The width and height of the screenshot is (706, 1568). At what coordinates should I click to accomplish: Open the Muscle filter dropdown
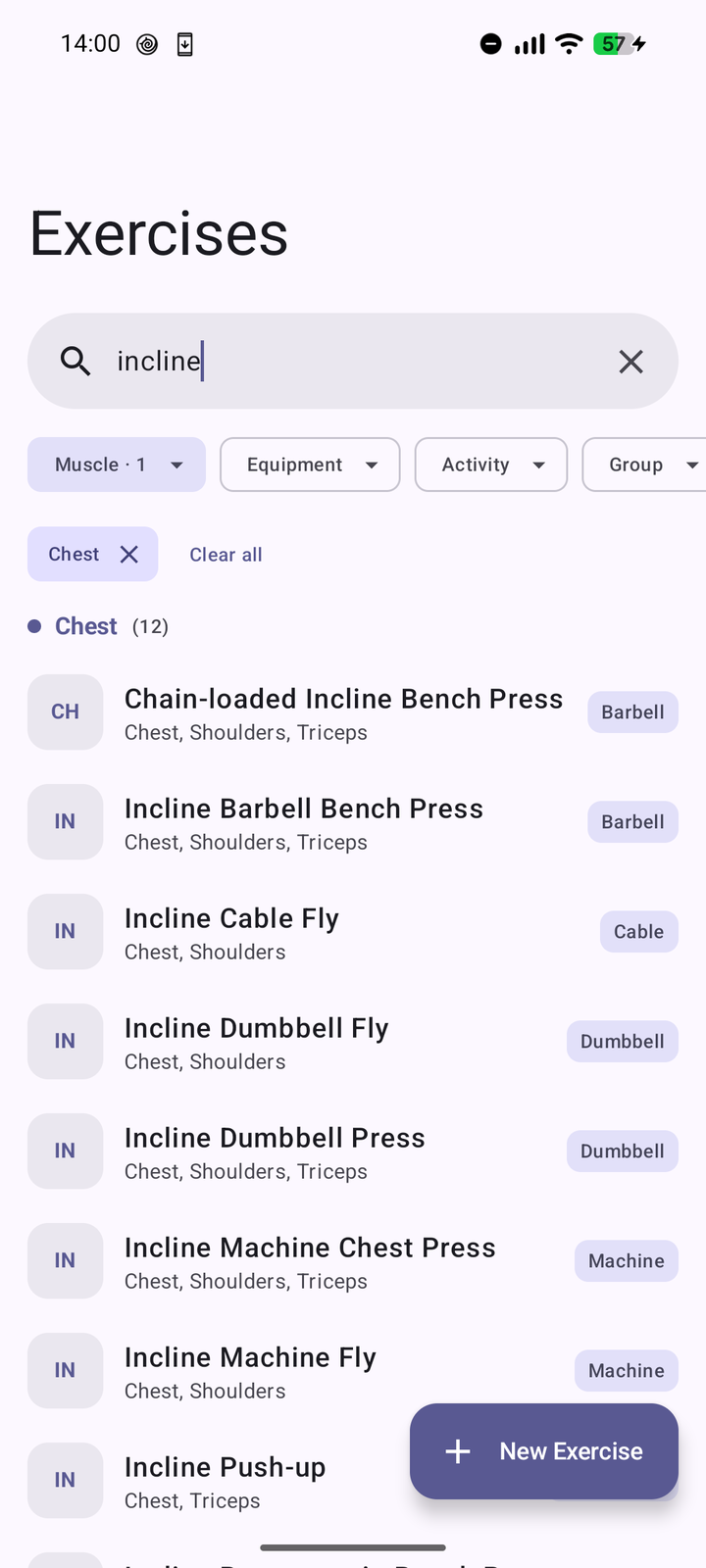click(x=117, y=465)
